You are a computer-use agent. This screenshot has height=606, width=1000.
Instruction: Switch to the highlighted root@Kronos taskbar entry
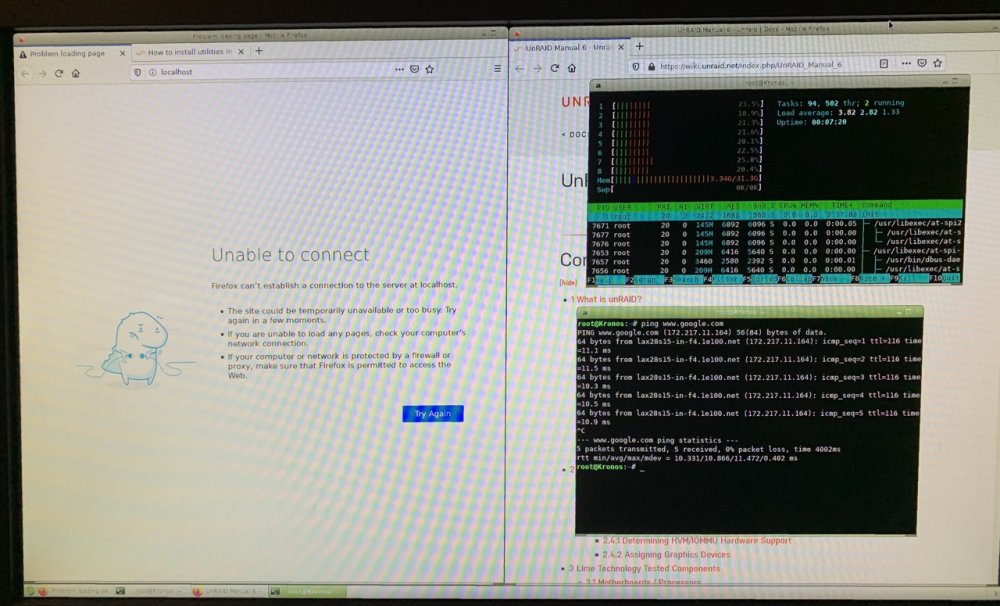(307, 591)
